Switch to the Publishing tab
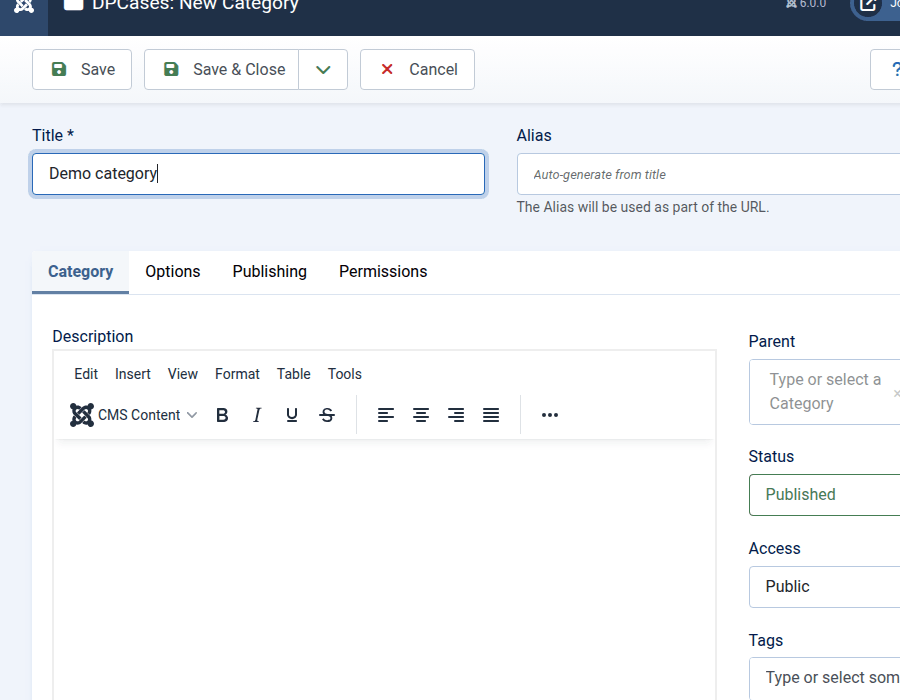Viewport: 900px width, 700px height. click(270, 272)
